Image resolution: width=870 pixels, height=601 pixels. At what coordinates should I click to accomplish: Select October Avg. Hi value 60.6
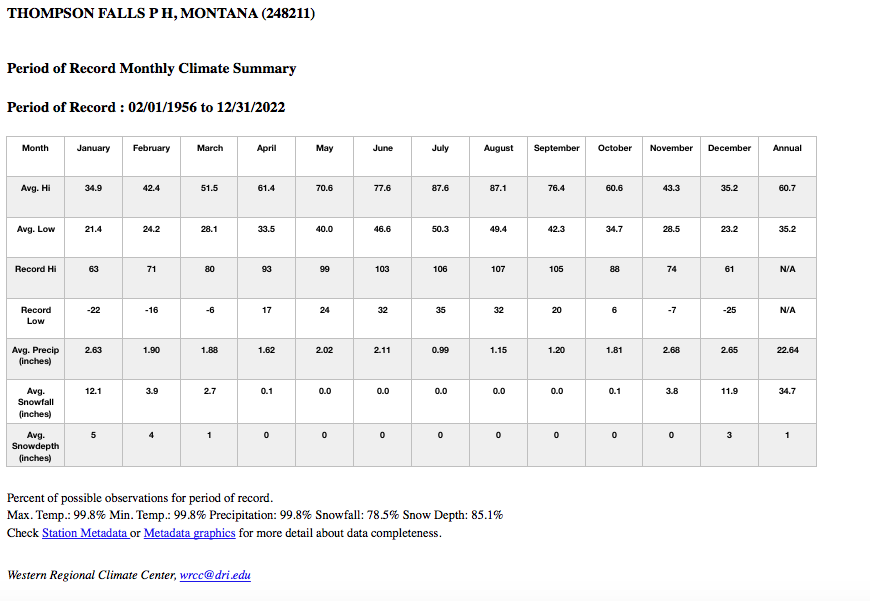(614, 188)
